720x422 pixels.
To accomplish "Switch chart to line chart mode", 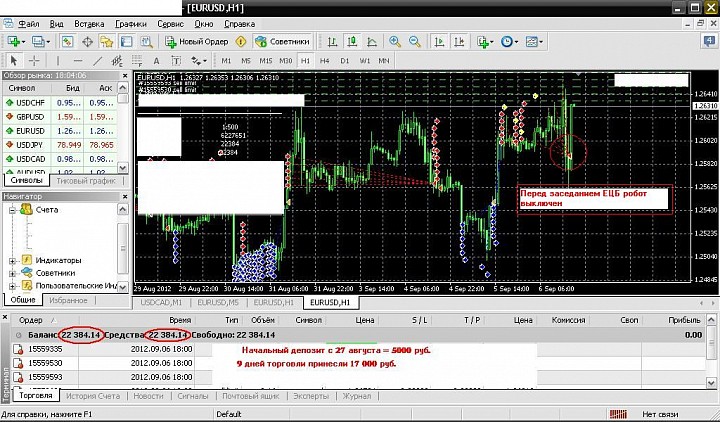I will click(372, 42).
